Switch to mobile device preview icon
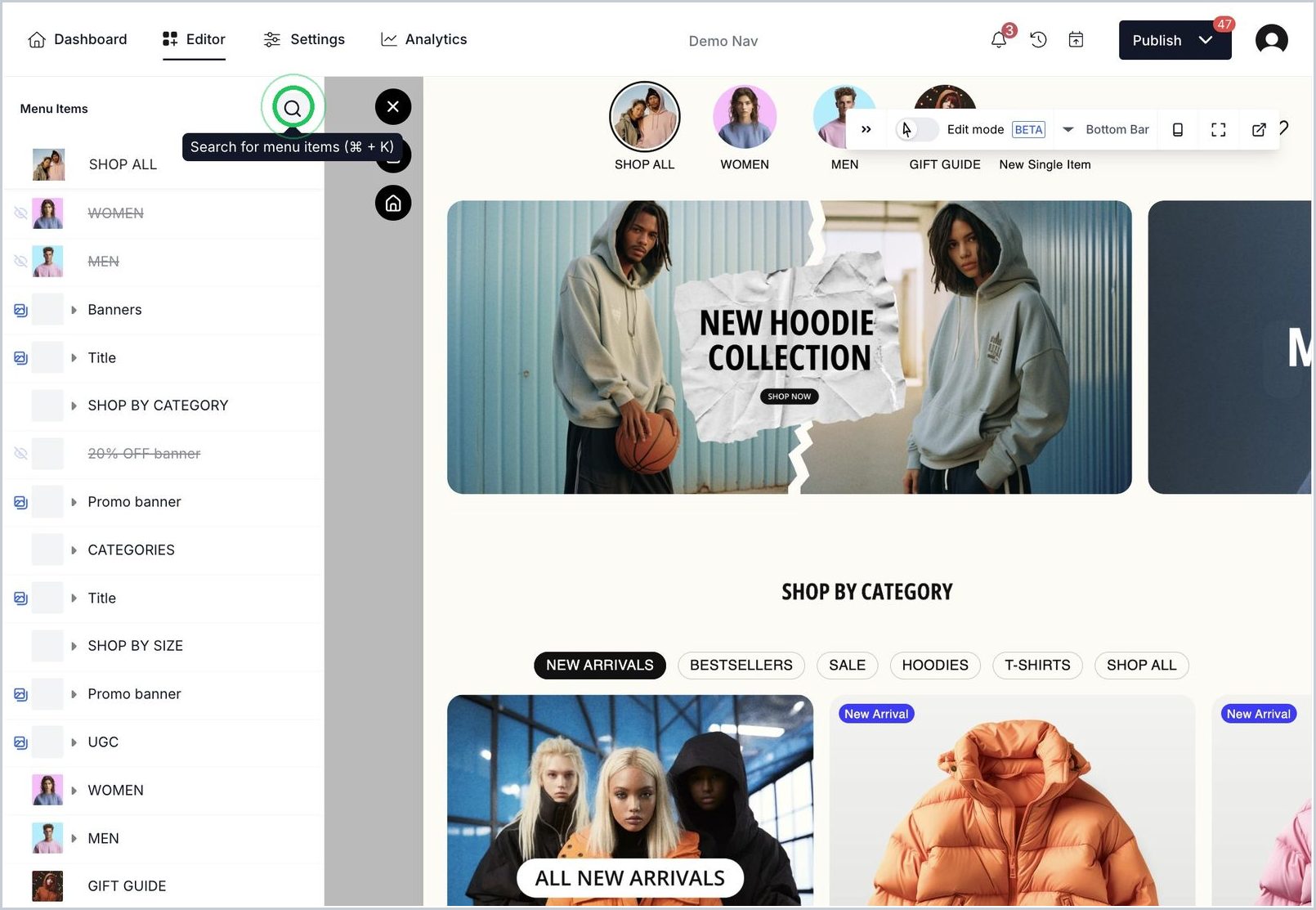 pos(1178,129)
